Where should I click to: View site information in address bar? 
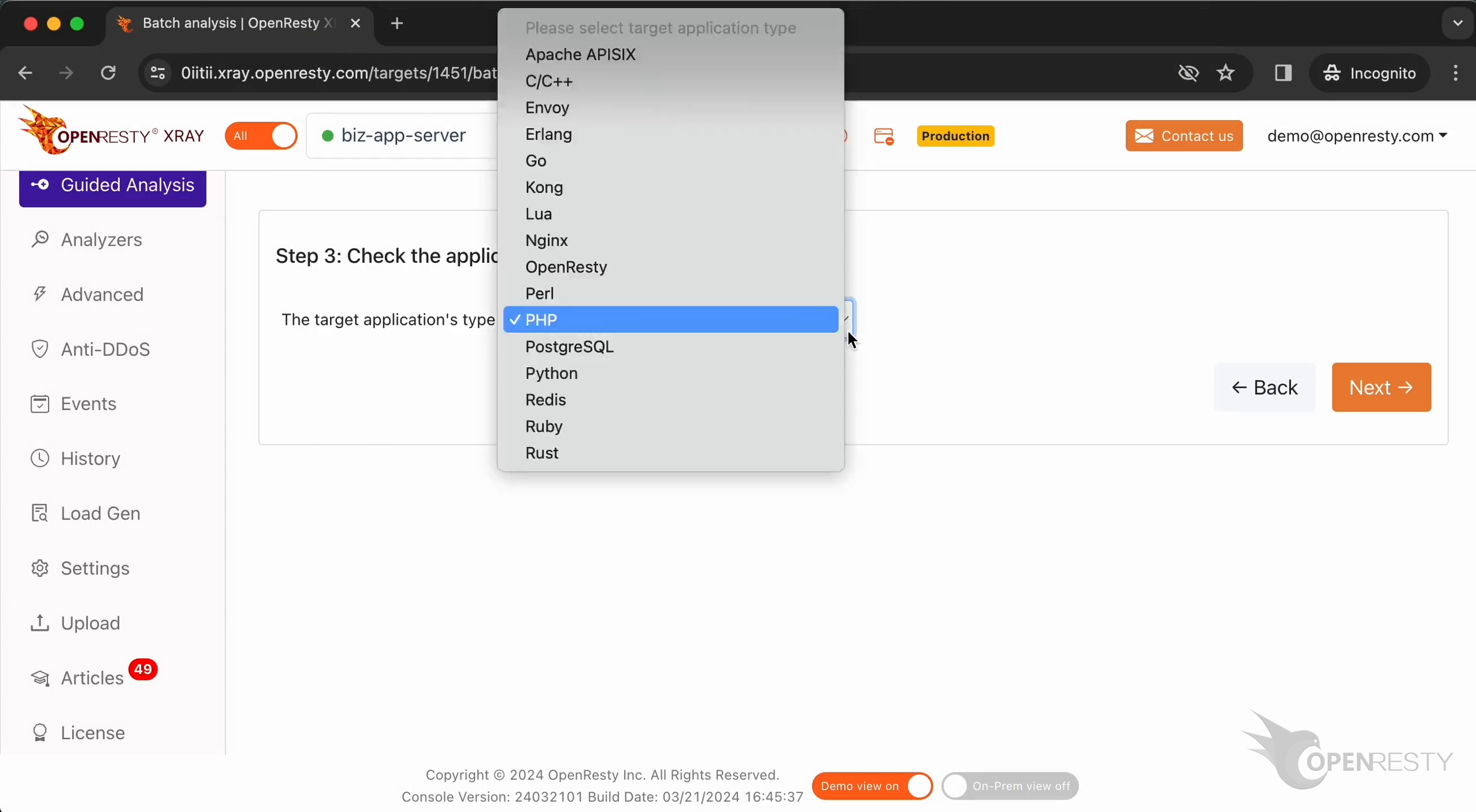(157, 73)
